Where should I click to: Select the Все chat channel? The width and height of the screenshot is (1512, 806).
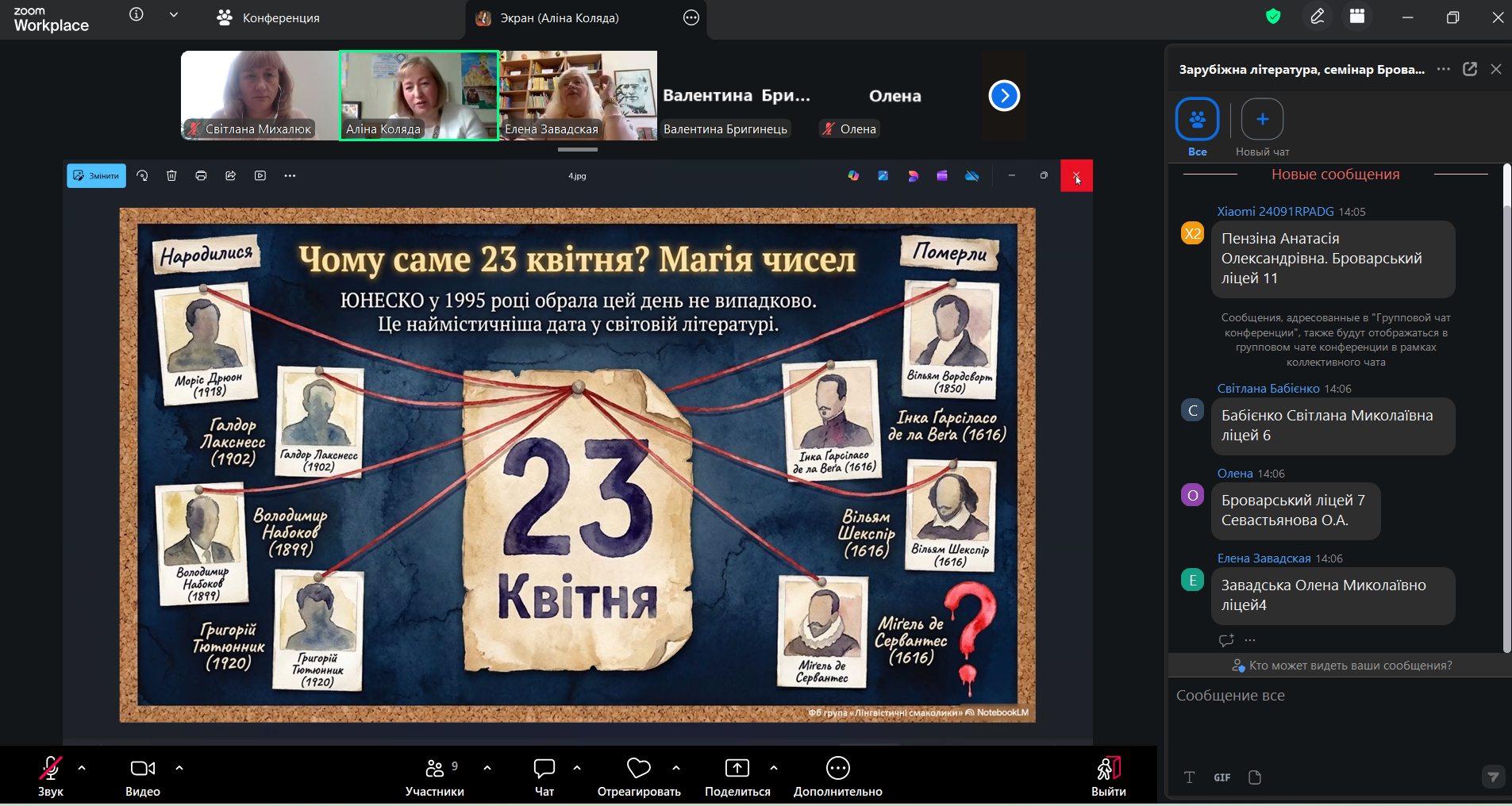(1197, 128)
